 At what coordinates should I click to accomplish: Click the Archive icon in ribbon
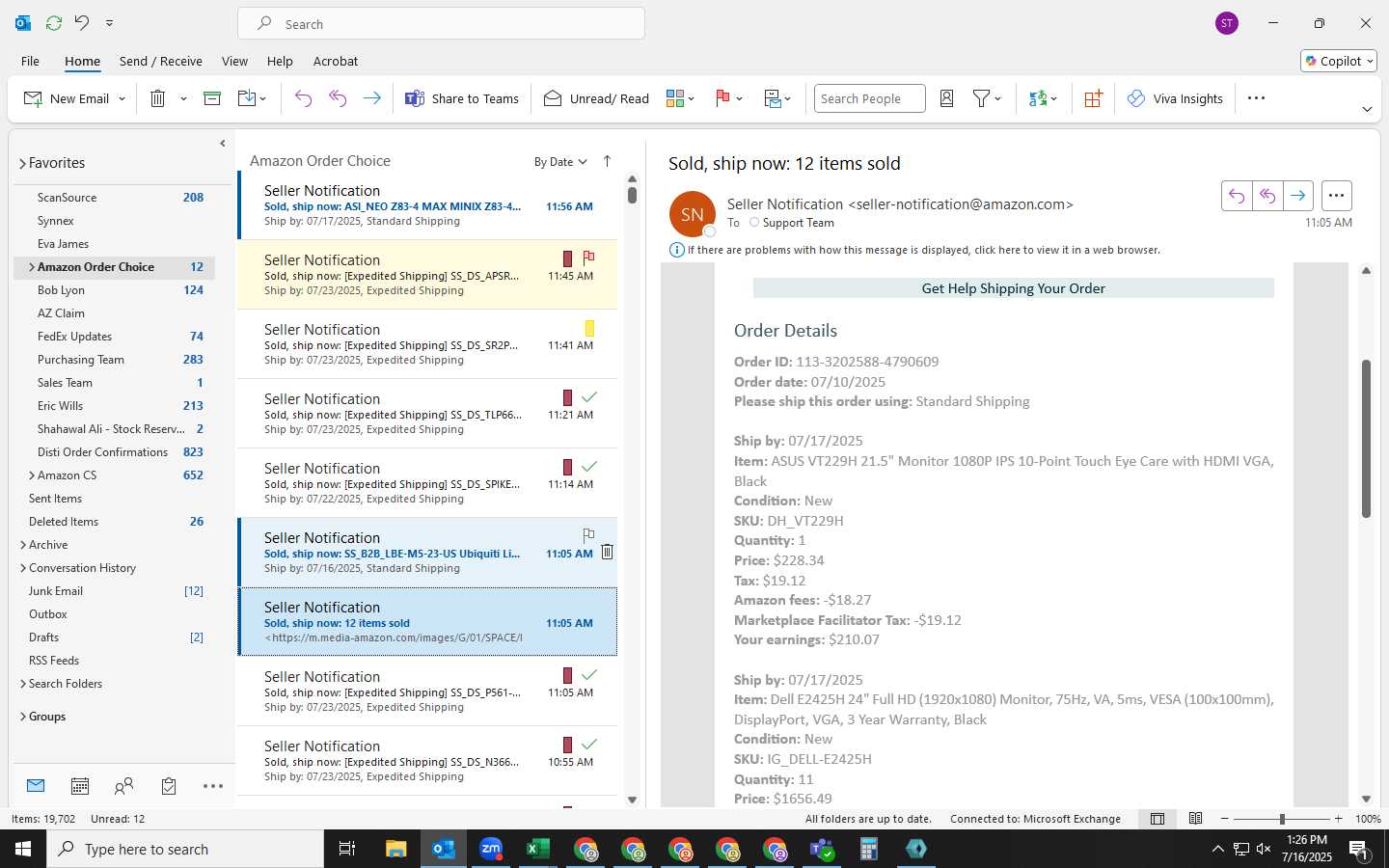pos(212,98)
